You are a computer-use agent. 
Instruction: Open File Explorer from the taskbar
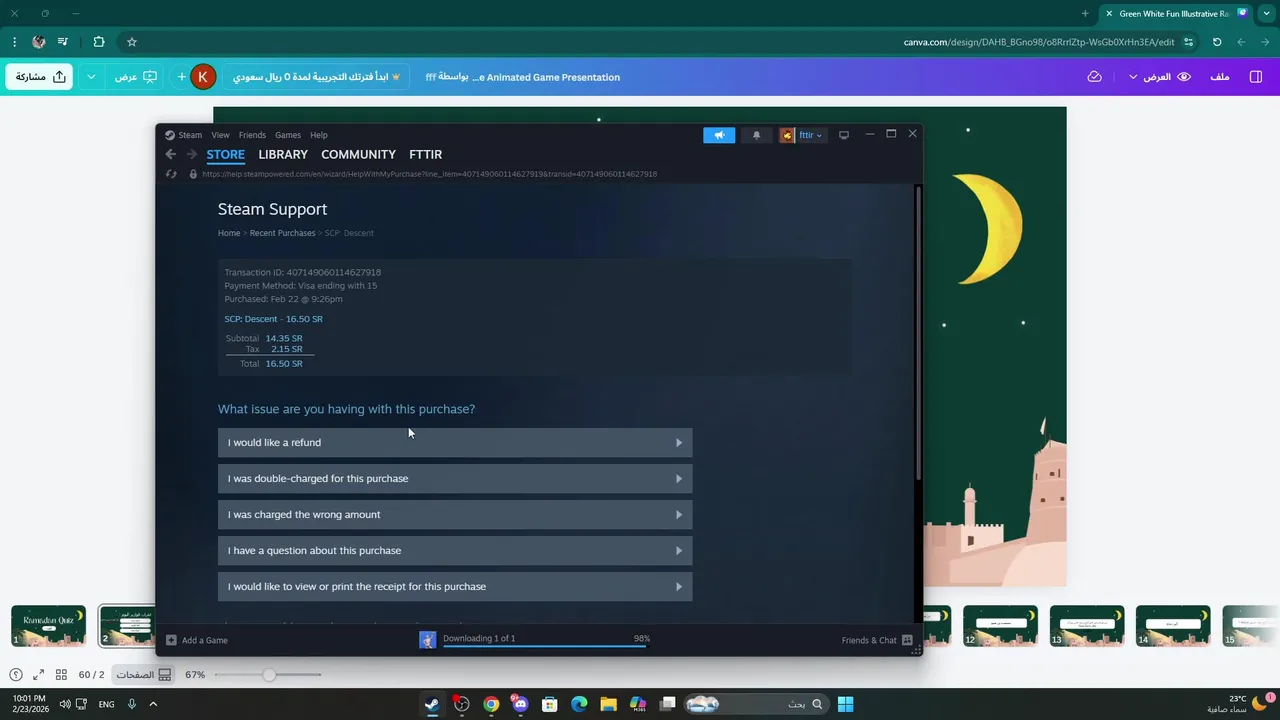point(608,704)
